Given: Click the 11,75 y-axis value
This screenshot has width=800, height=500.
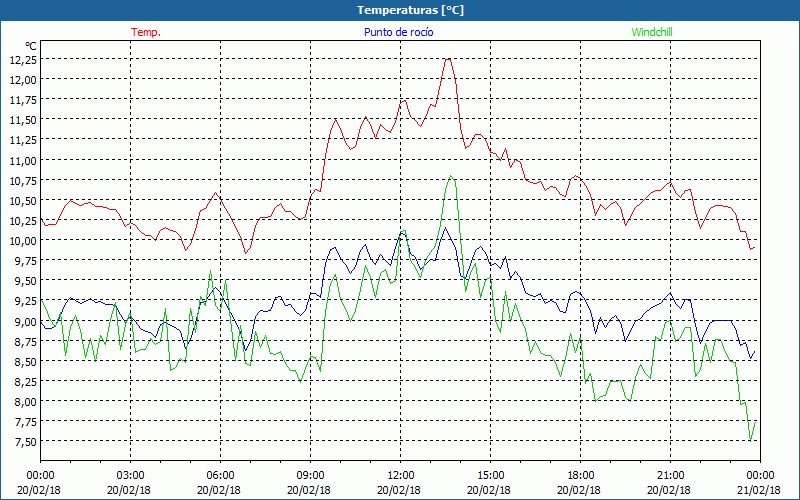Looking at the screenshot, I should tap(23, 99).
